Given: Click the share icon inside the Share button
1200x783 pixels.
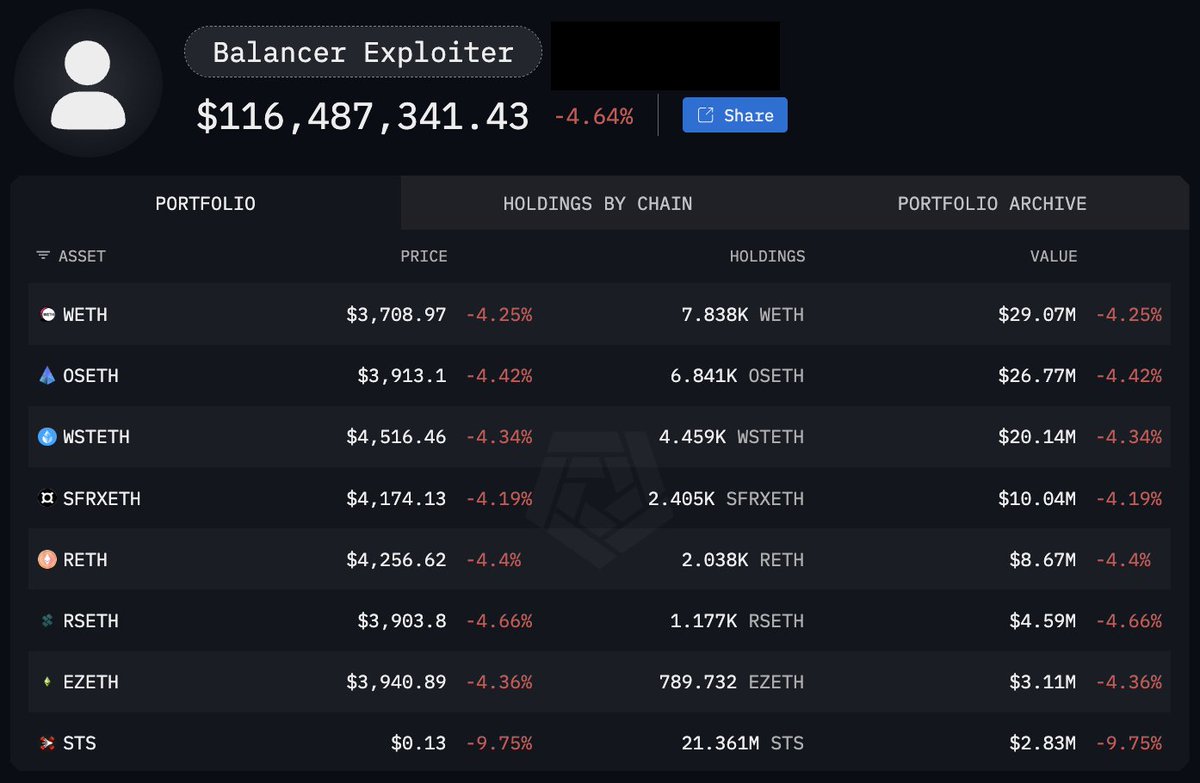Looking at the screenshot, I should (x=706, y=115).
